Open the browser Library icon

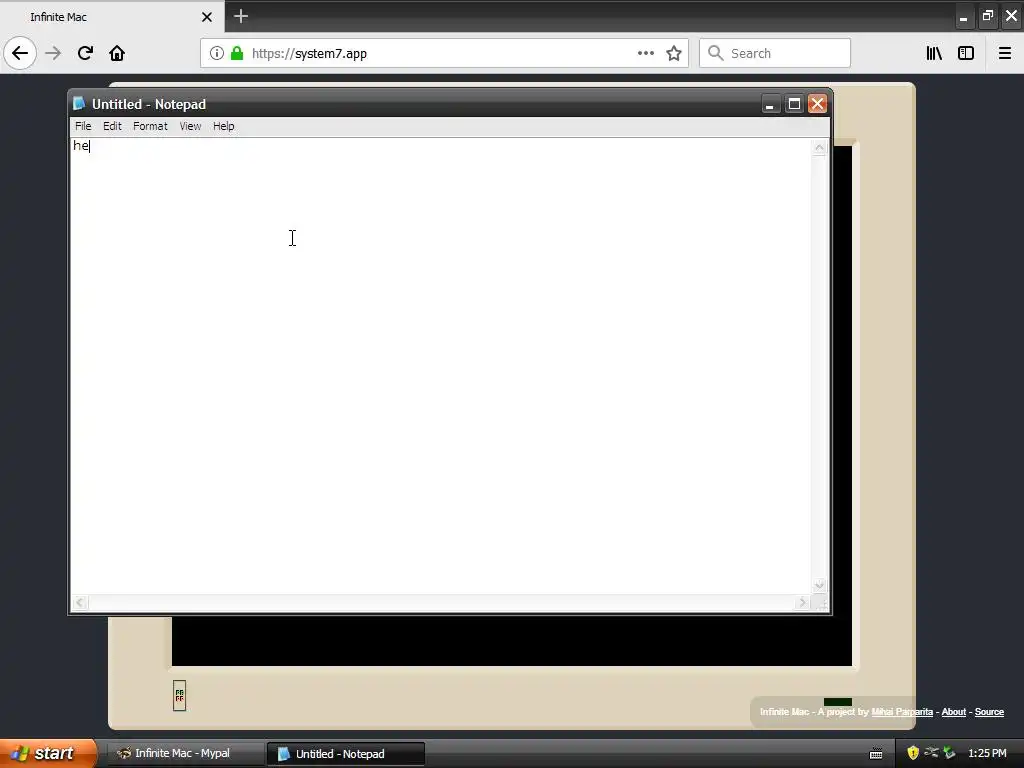tap(935, 53)
